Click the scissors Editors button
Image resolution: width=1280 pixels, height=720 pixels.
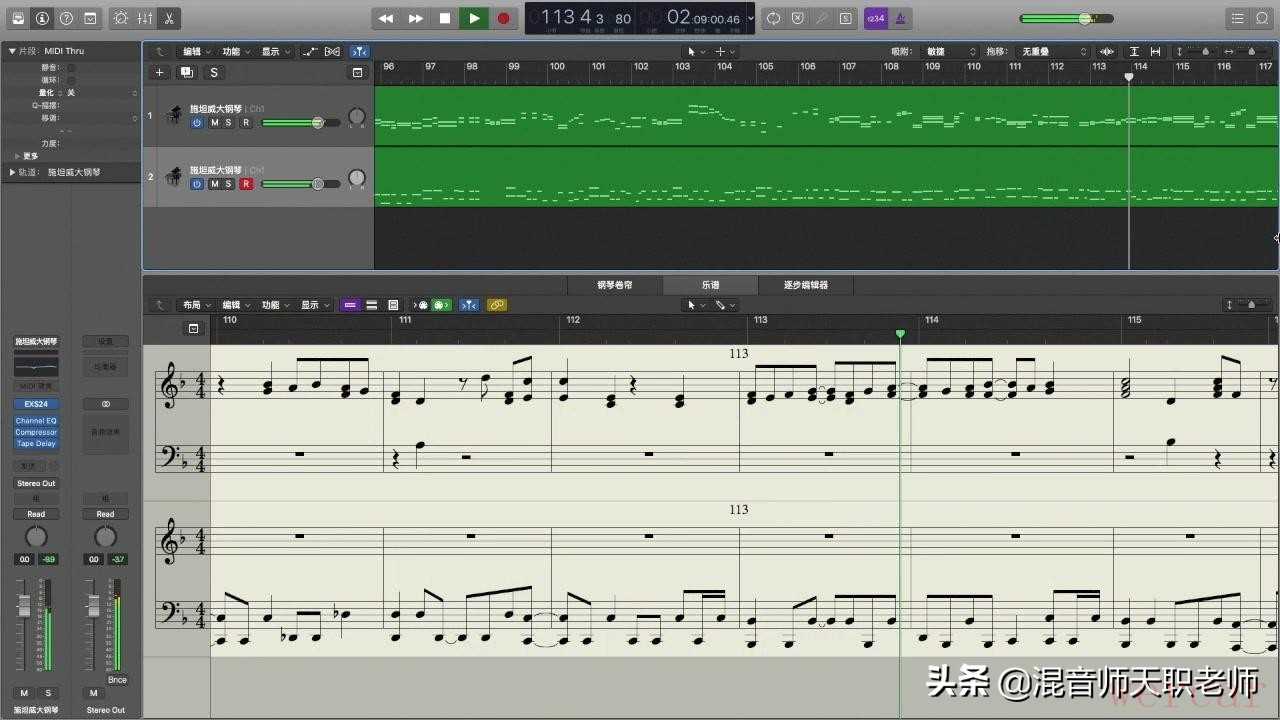click(x=169, y=18)
